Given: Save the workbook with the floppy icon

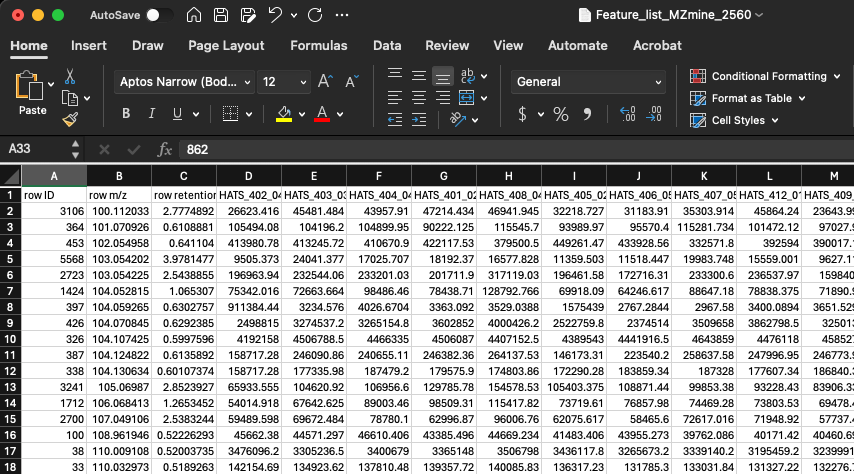Looking at the screenshot, I should click(x=221, y=15).
